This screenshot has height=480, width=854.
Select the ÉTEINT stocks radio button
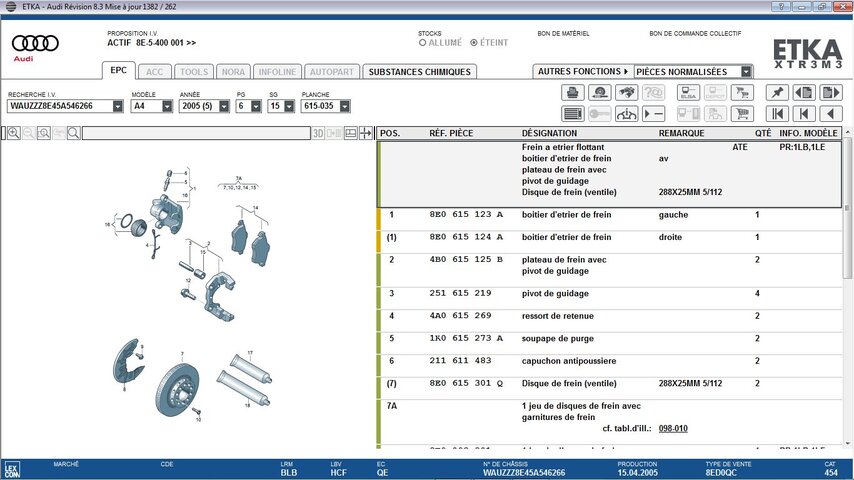(x=474, y=42)
